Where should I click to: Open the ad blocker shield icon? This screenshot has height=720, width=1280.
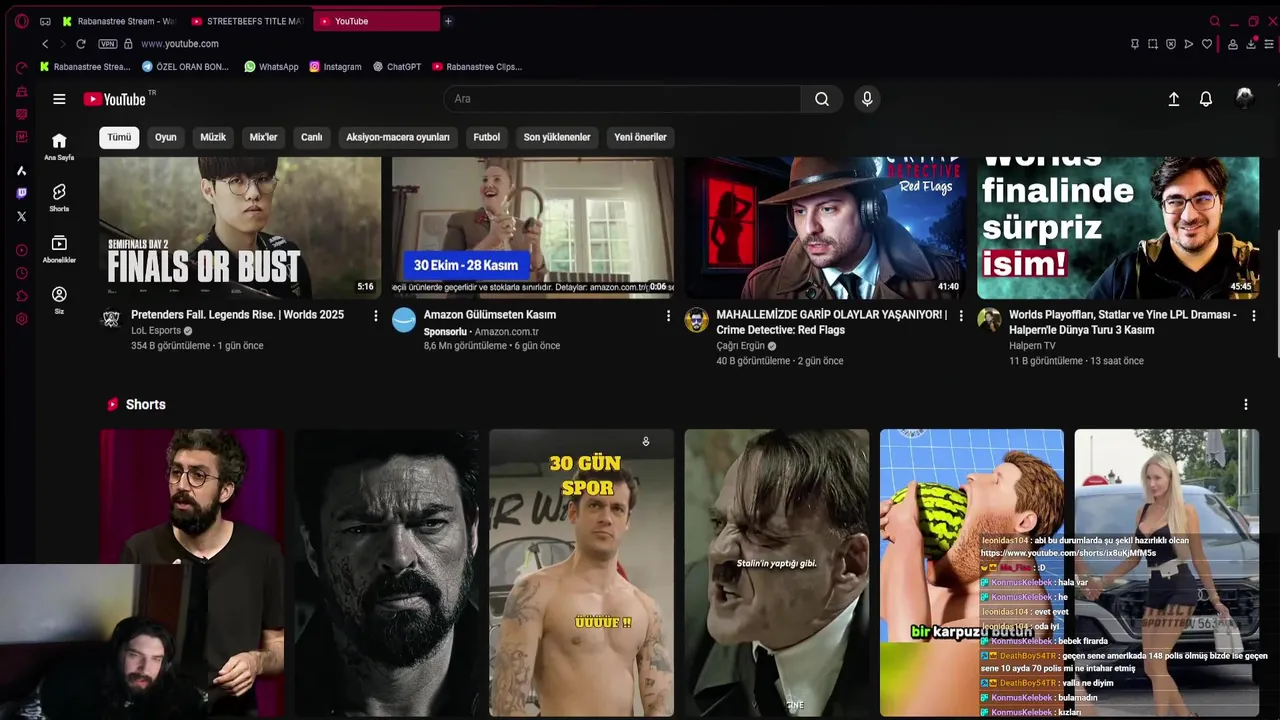1171,44
